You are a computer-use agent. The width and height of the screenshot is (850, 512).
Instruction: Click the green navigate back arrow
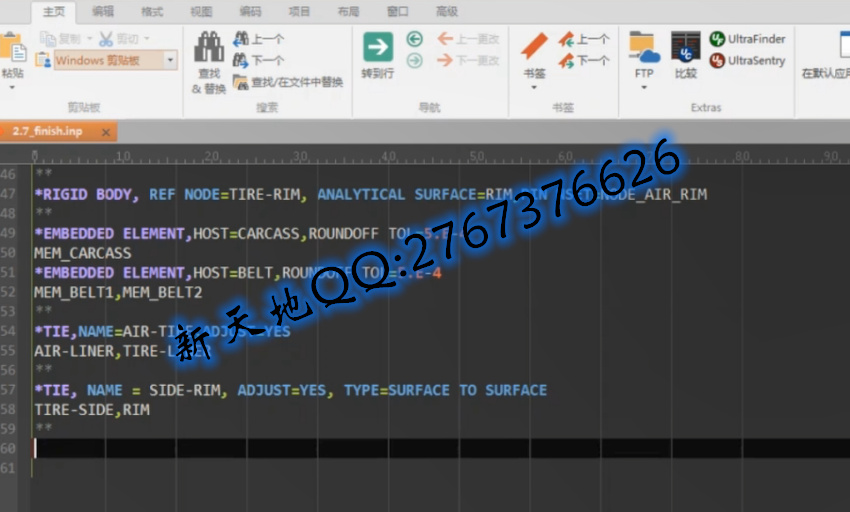(x=414, y=39)
